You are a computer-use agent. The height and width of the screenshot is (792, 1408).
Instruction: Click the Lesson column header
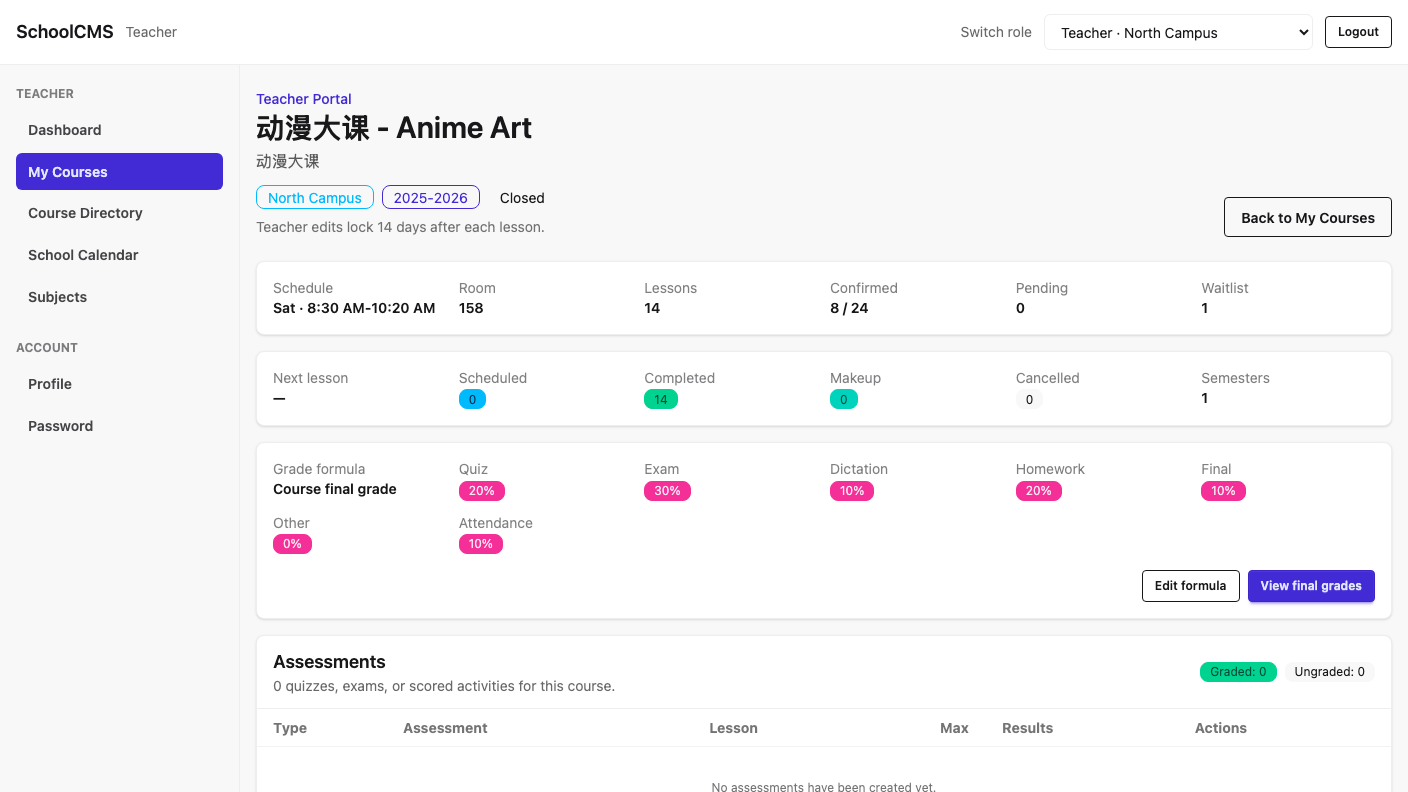[733, 728]
